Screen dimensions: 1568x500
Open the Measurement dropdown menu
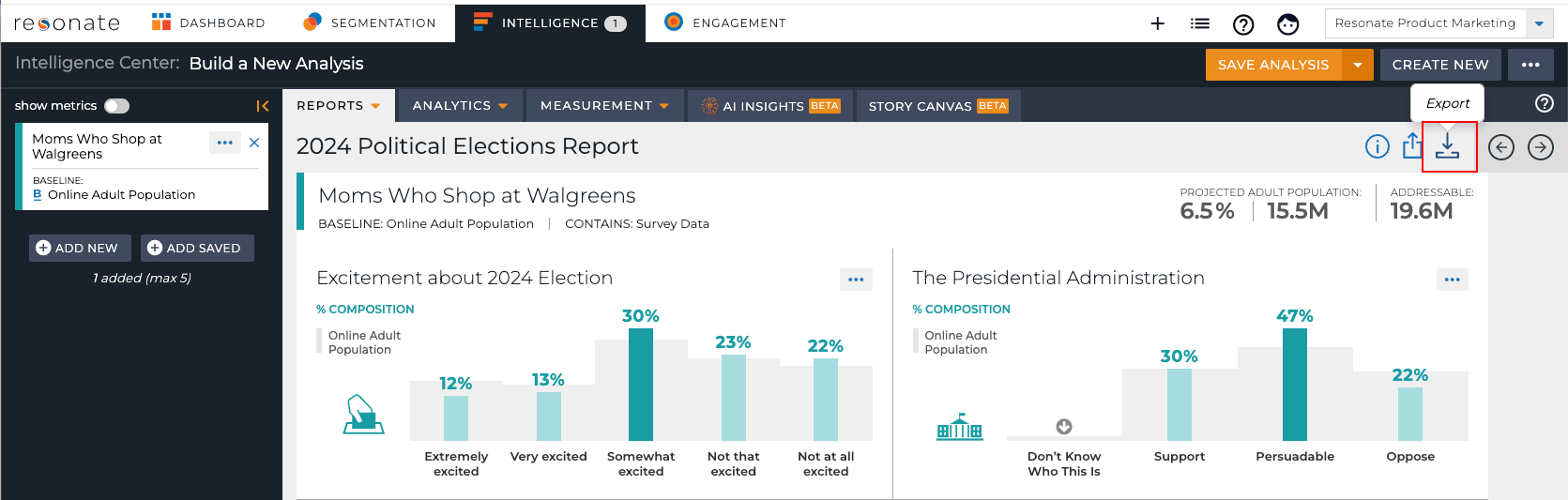pos(604,106)
